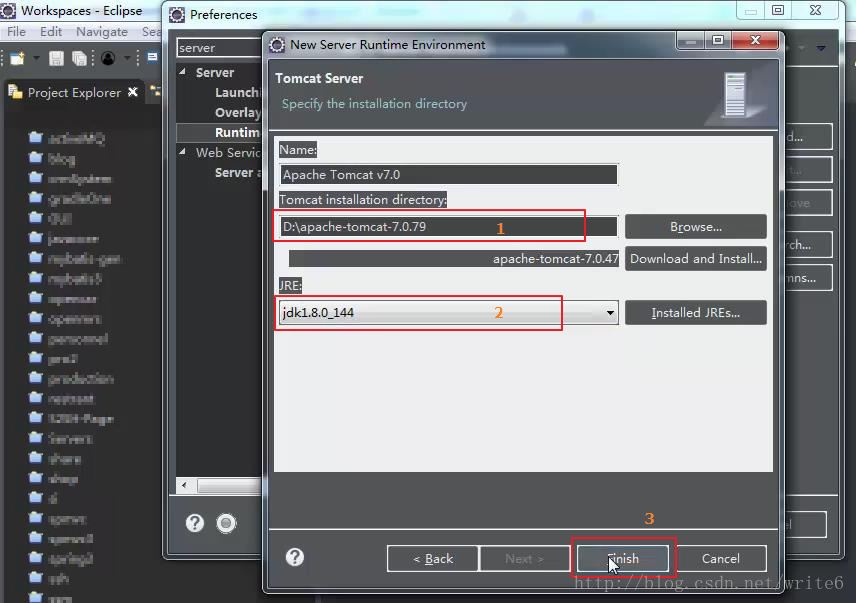Close the Project Explorer view tab
This screenshot has height=603, width=856.
coord(133,93)
